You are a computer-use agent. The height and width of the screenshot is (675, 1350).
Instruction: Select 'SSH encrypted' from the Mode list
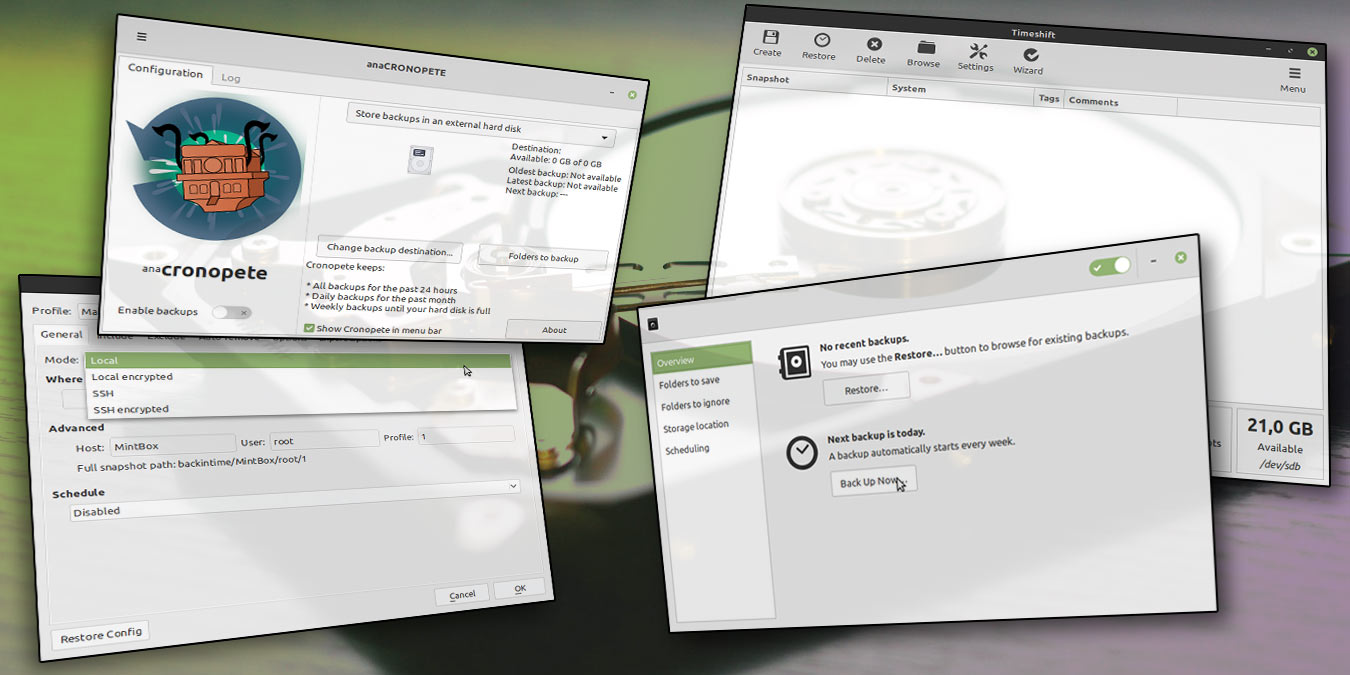pyautogui.click(x=130, y=409)
